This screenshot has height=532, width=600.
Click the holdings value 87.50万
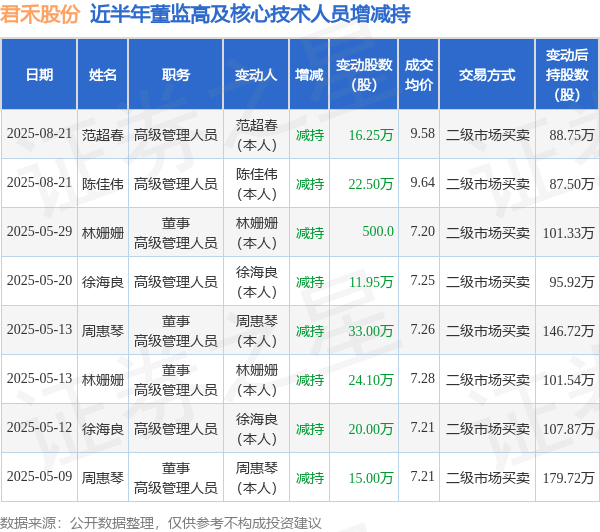572,184
